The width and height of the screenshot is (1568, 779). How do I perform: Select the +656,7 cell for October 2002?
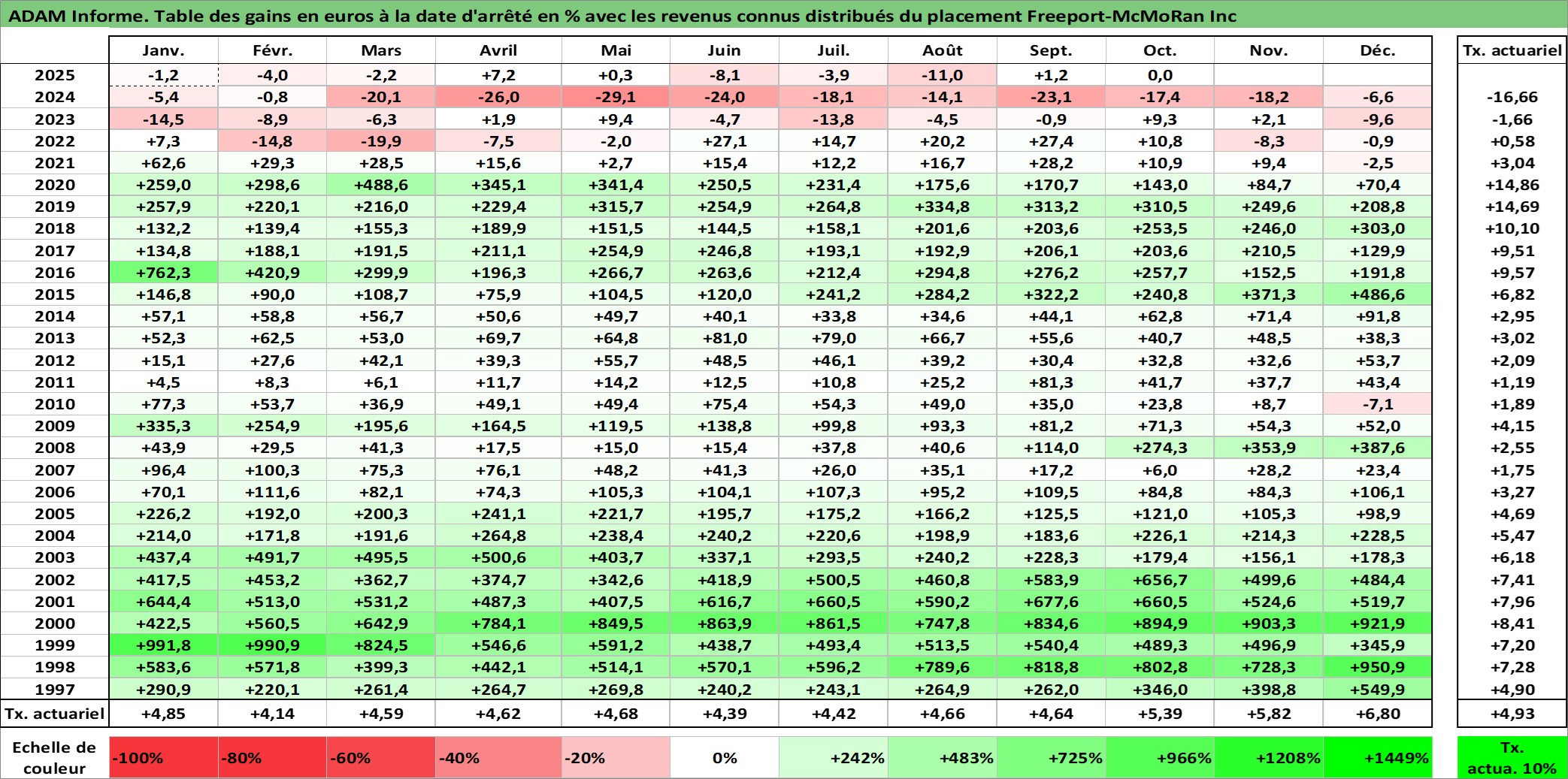pos(1160,580)
